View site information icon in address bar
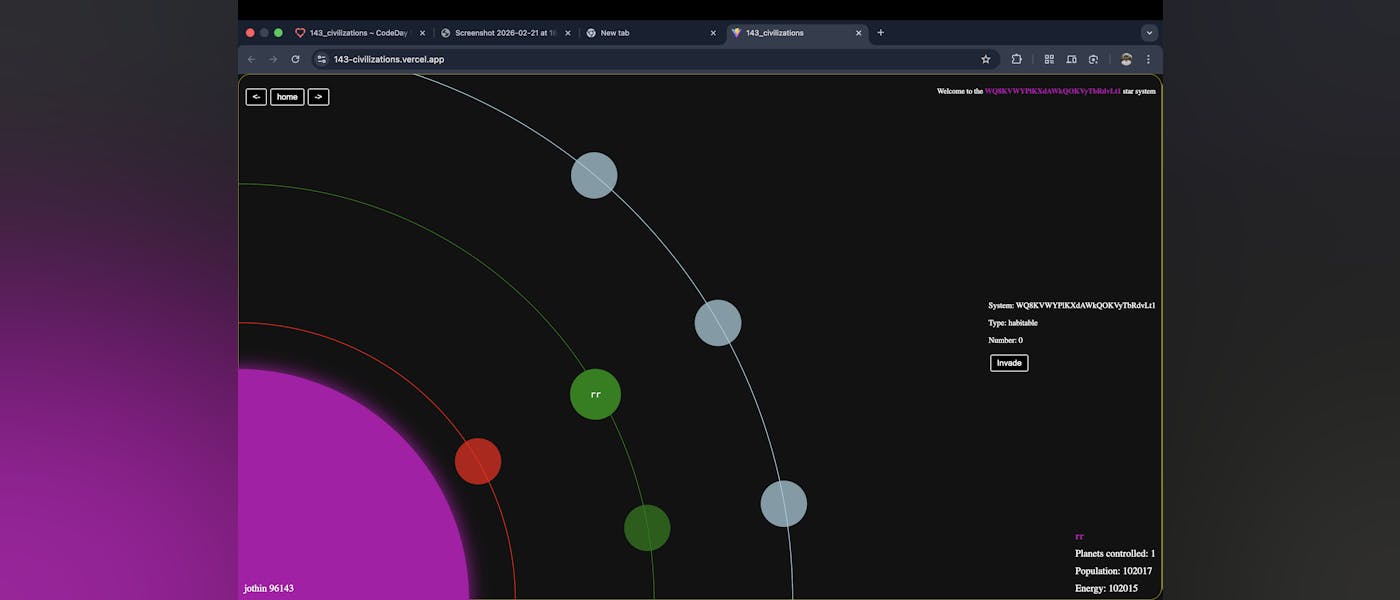 (x=321, y=59)
